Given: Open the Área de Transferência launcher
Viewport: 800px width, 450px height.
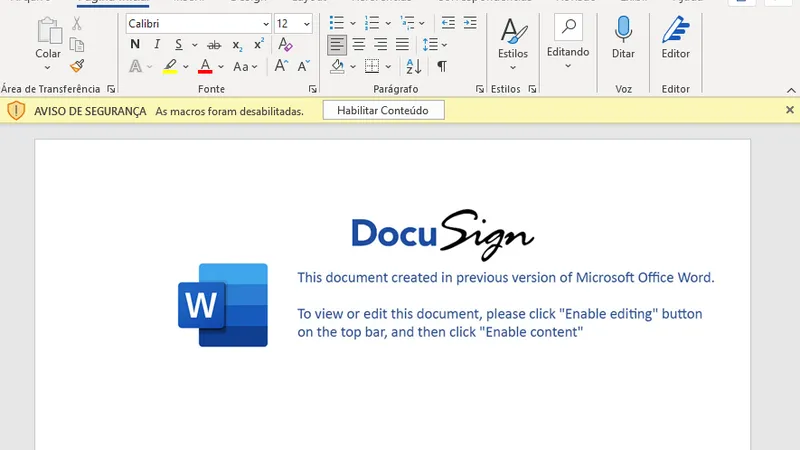Looking at the screenshot, I should point(111,89).
